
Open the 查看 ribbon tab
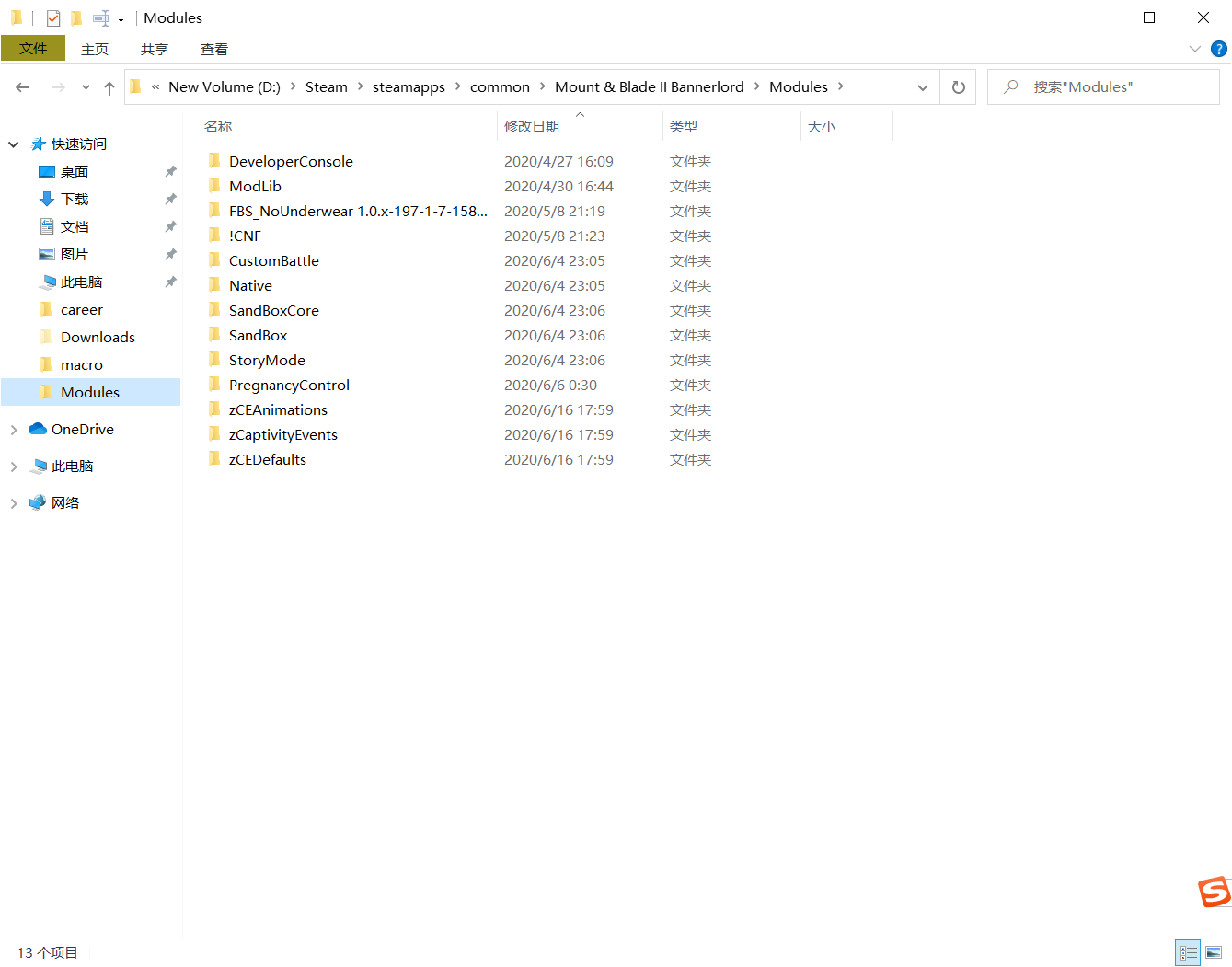(x=214, y=49)
